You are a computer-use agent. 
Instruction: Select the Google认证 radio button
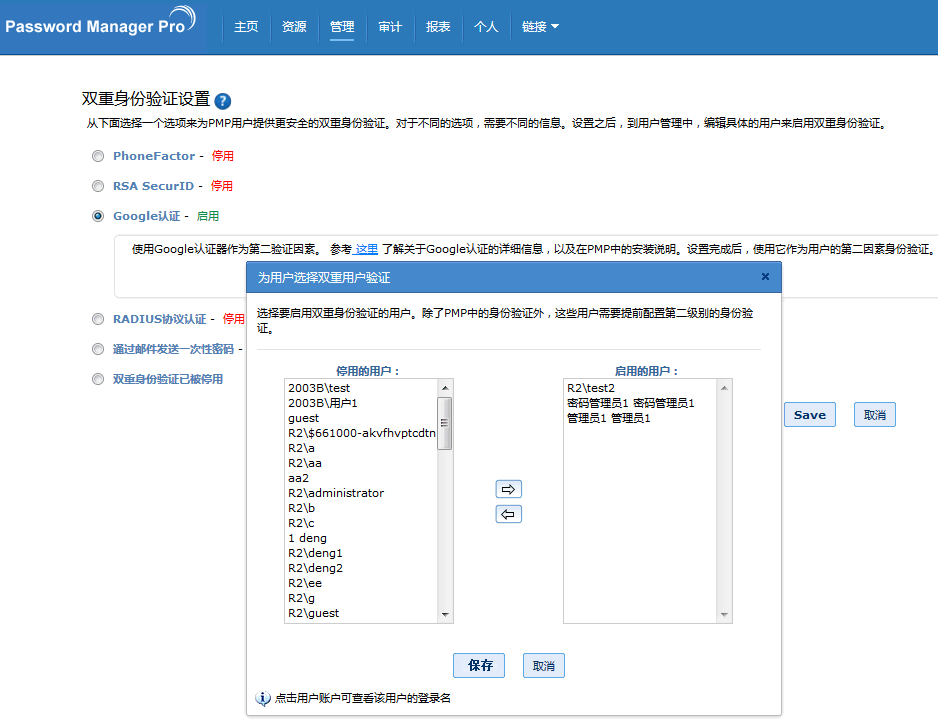(x=98, y=216)
